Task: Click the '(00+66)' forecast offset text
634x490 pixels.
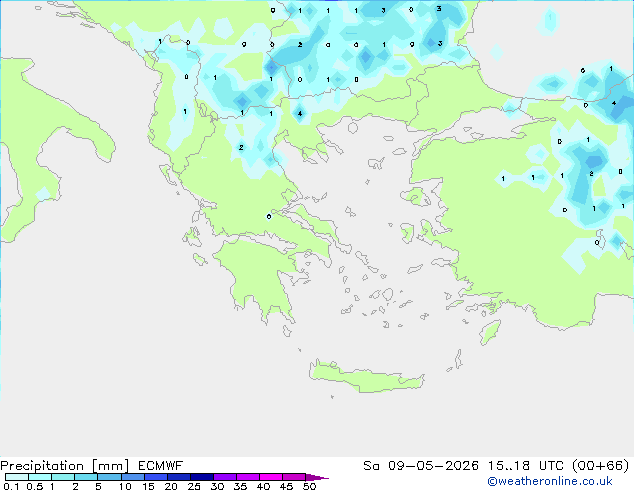Action: [601, 465]
